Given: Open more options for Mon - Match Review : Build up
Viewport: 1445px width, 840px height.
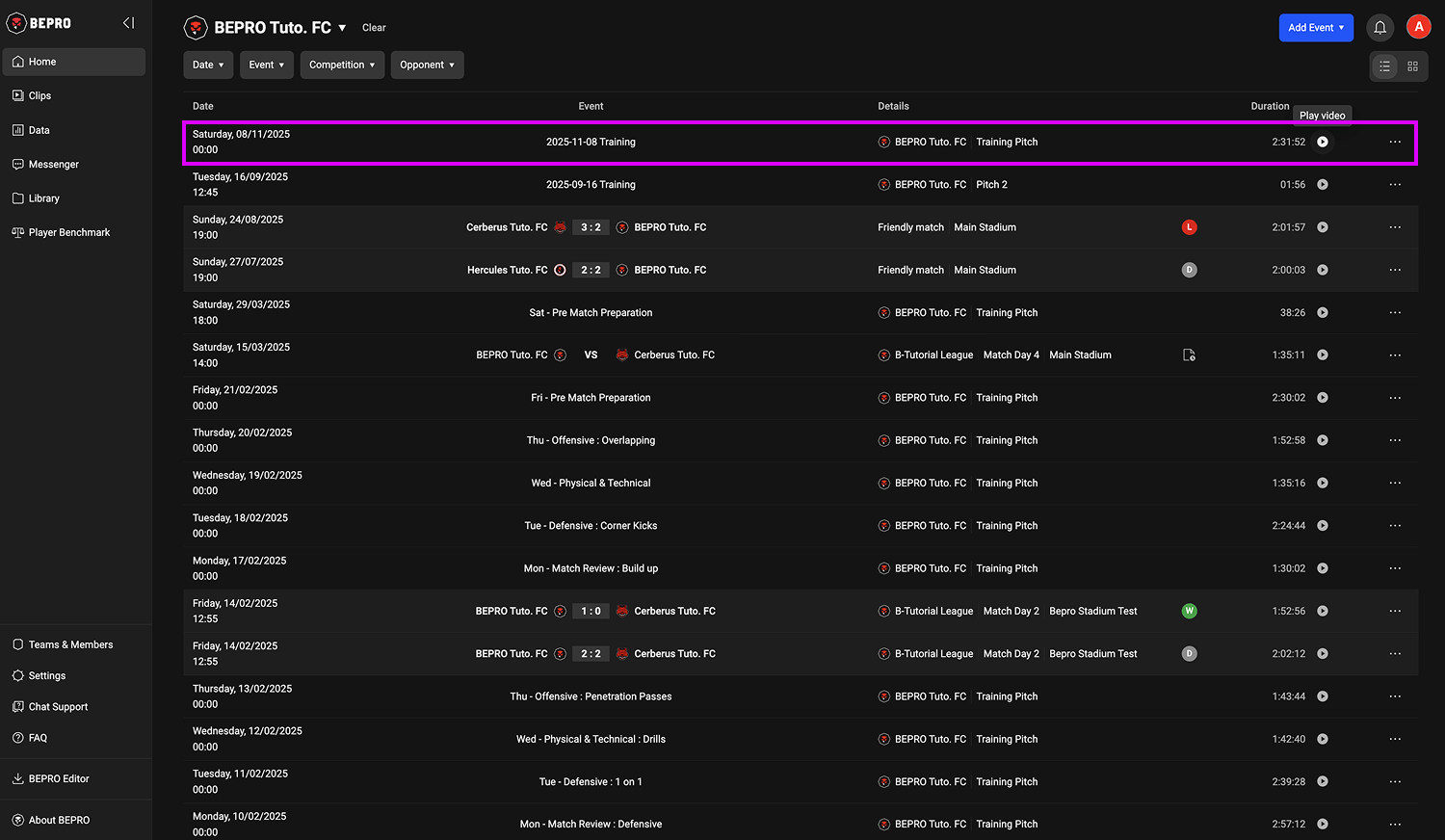Looking at the screenshot, I should pyautogui.click(x=1395, y=568).
